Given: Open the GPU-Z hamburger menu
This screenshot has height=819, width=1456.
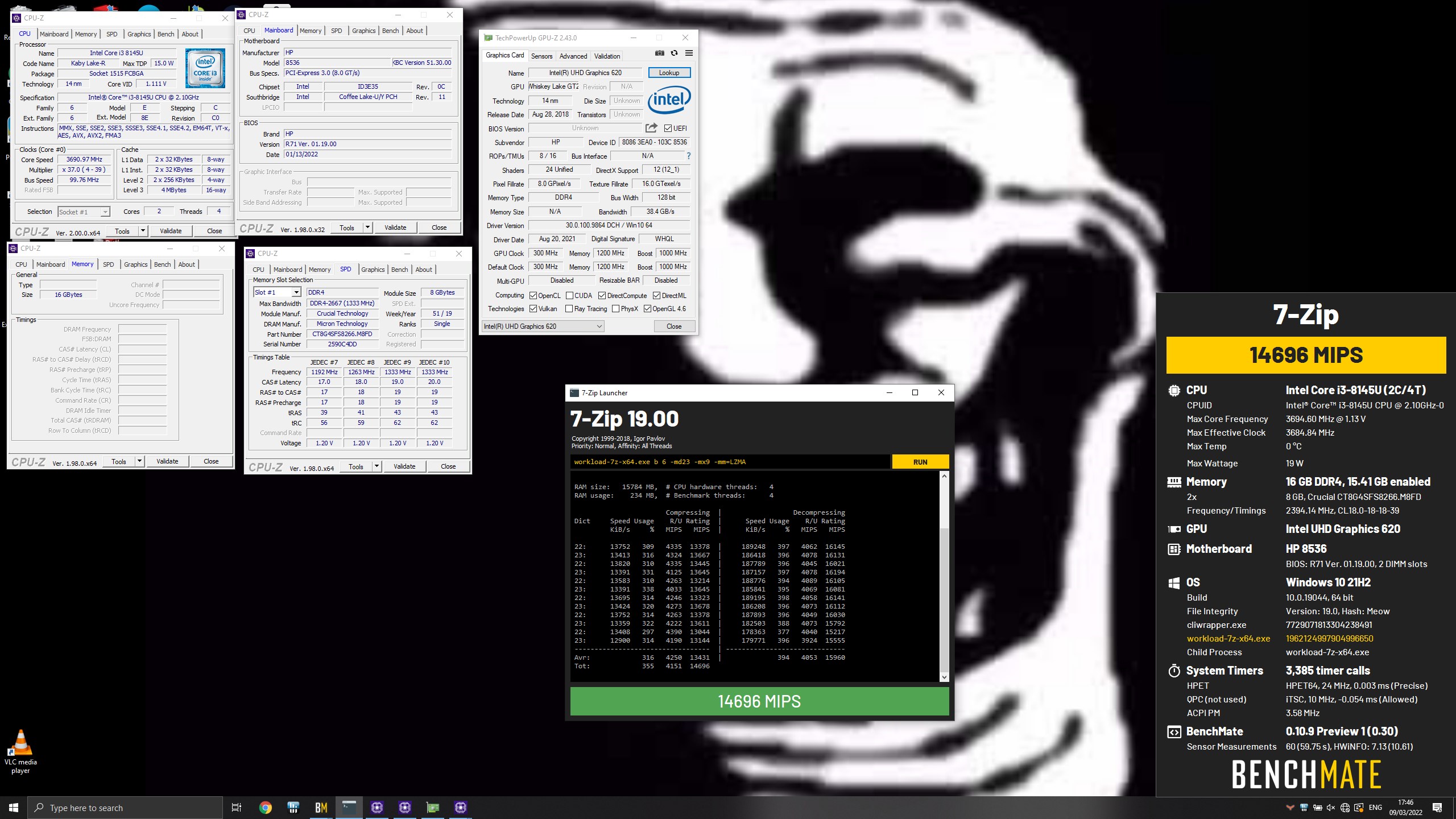Looking at the screenshot, I should (689, 53).
